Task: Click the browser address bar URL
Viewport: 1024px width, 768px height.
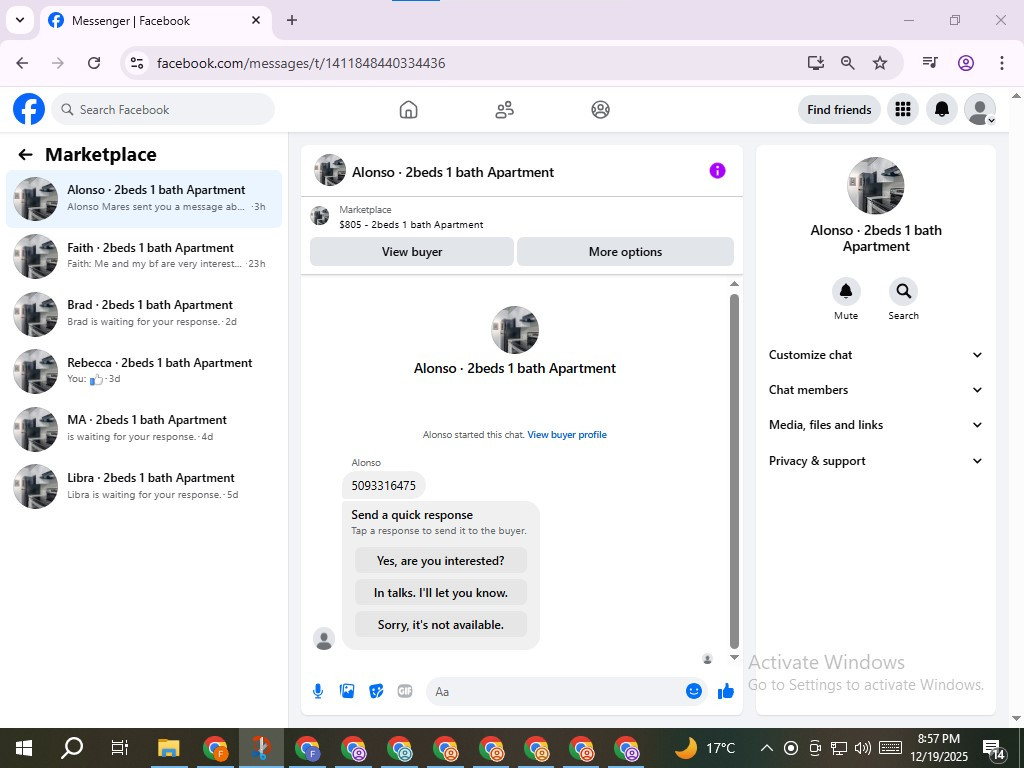Action: (301, 63)
